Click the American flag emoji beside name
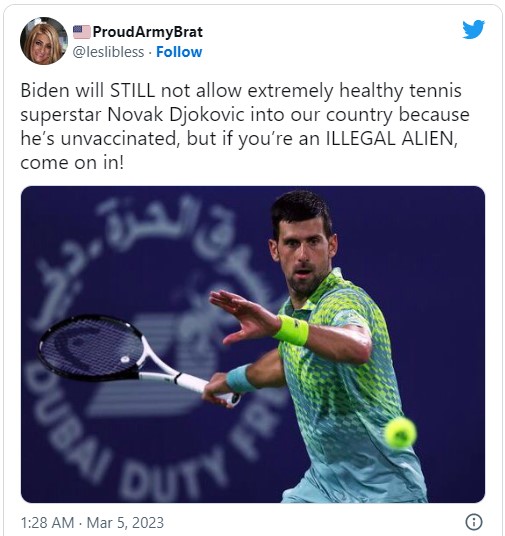The height and width of the screenshot is (536, 505). [x=82, y=32]
